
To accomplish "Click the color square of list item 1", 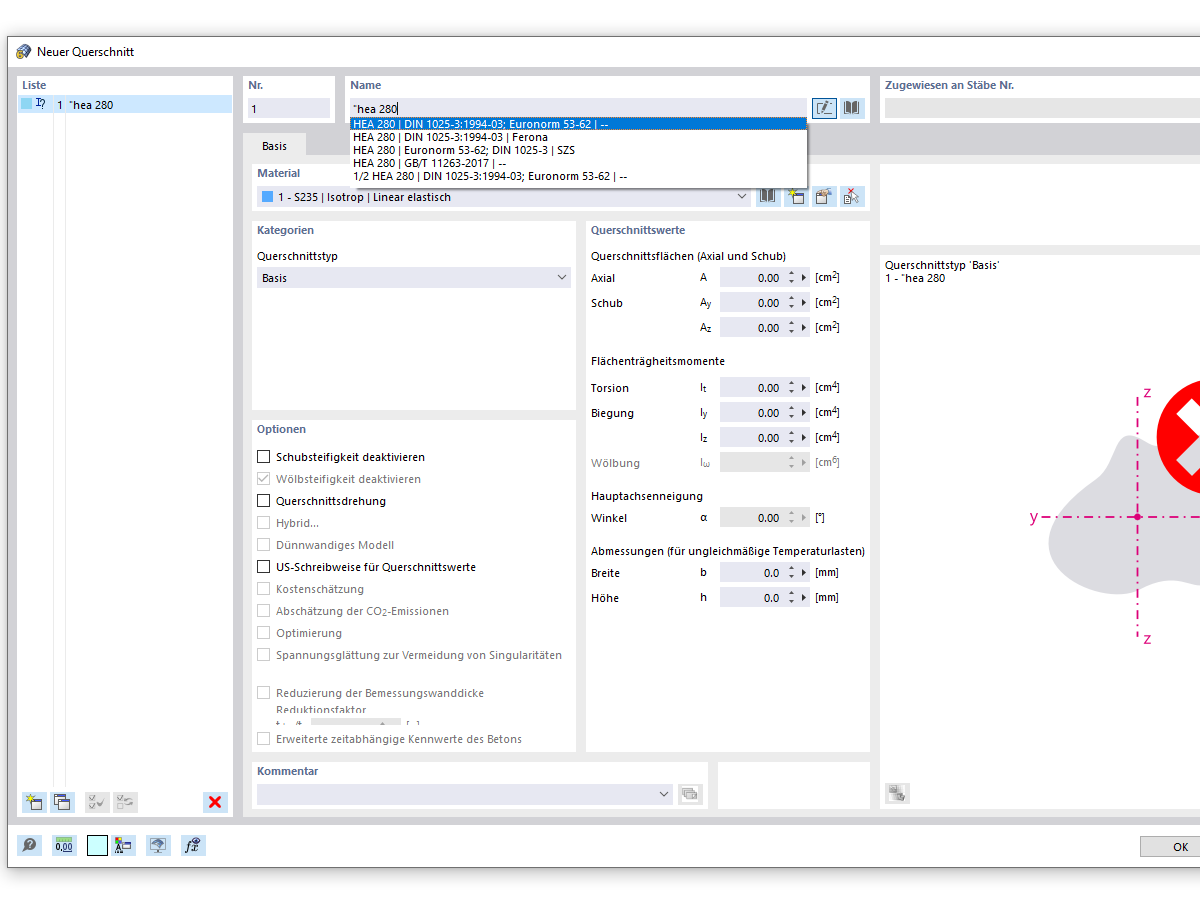I will tap(26, 104).
